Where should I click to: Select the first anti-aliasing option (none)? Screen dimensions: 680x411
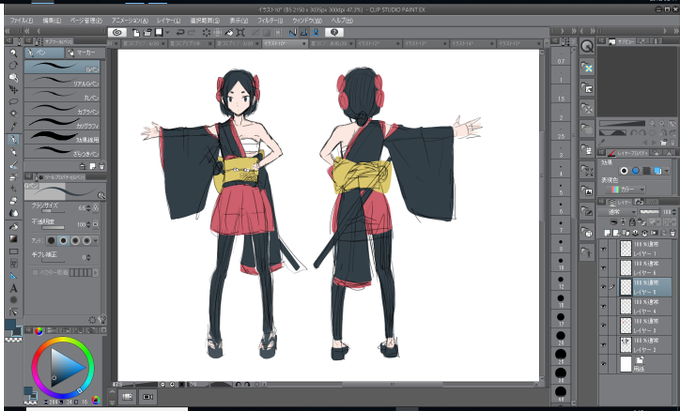pyautogui.click(x=51, y=240)
